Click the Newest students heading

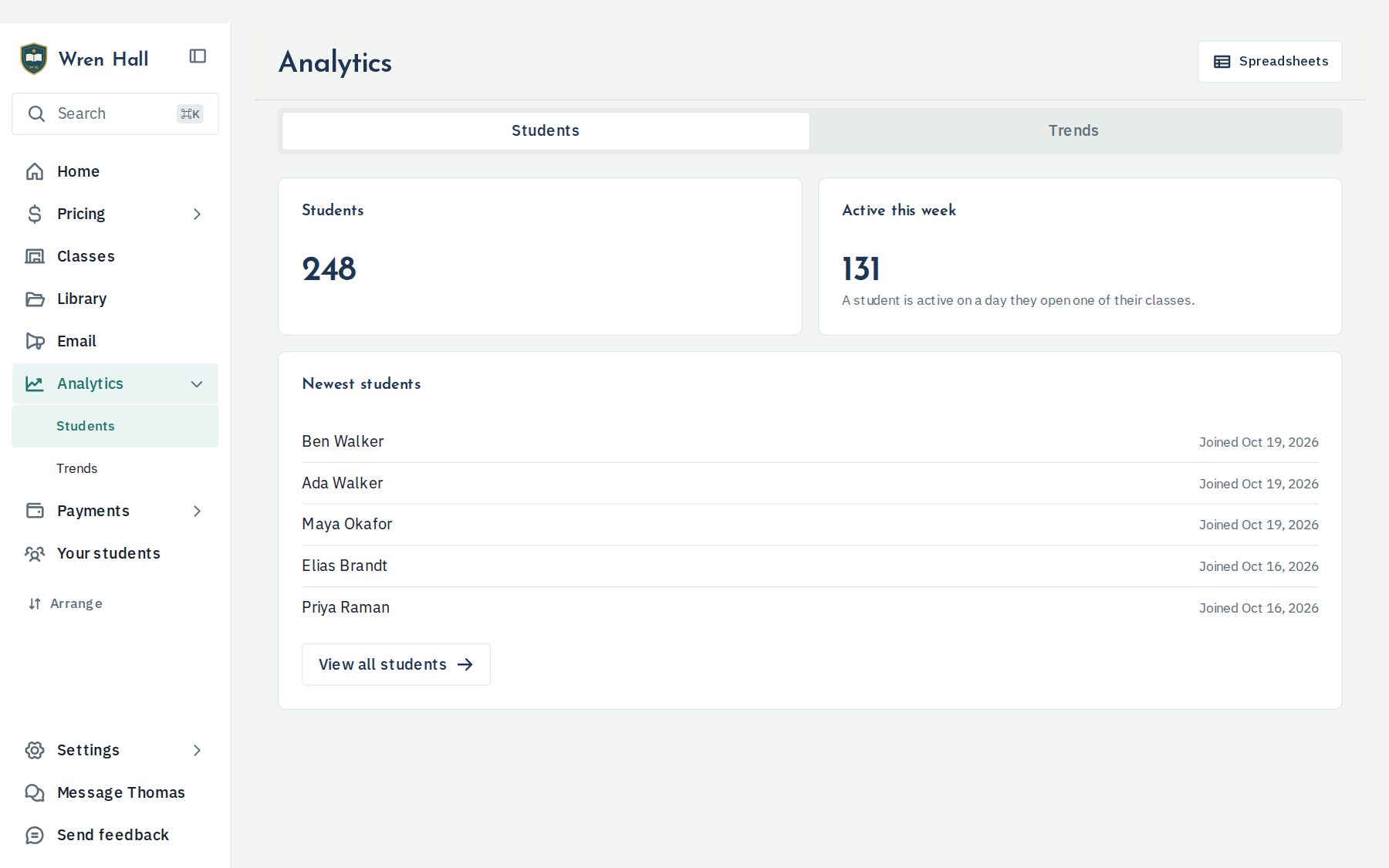(361, 383)
